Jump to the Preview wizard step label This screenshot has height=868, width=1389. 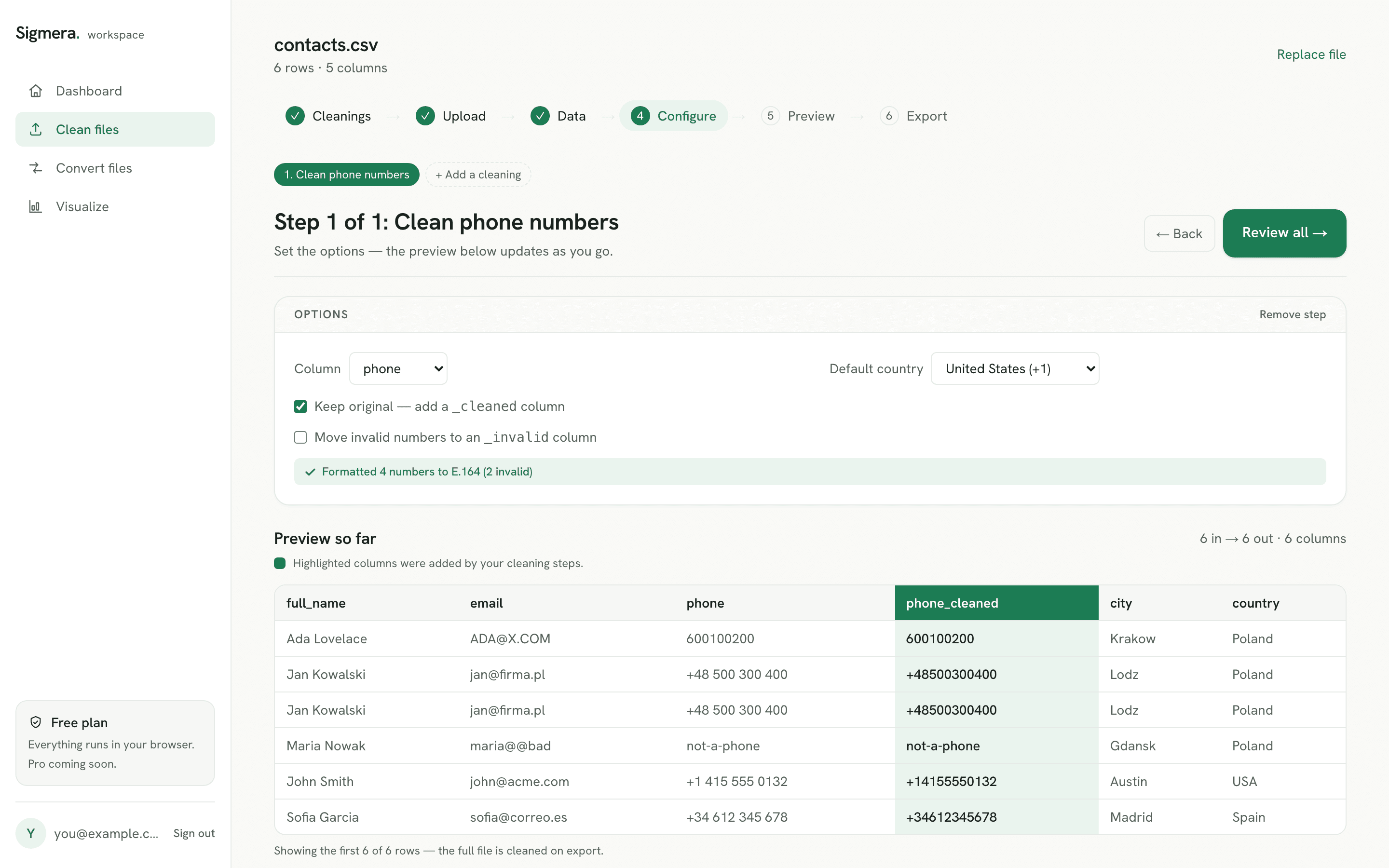click(x=811, y=116)
